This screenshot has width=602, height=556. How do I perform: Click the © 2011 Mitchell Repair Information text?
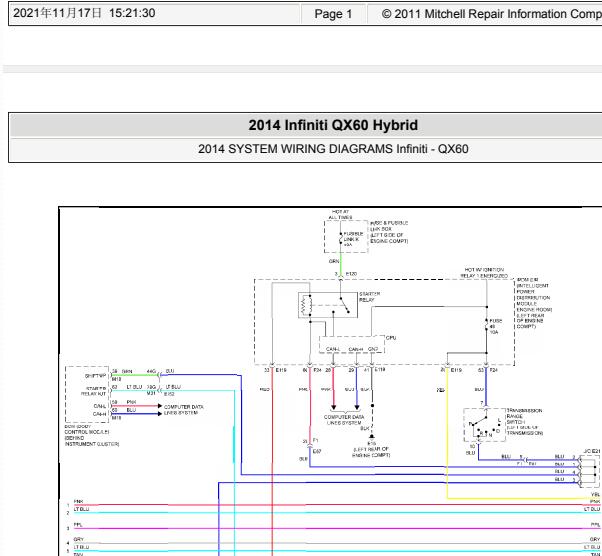pos(491,14)
